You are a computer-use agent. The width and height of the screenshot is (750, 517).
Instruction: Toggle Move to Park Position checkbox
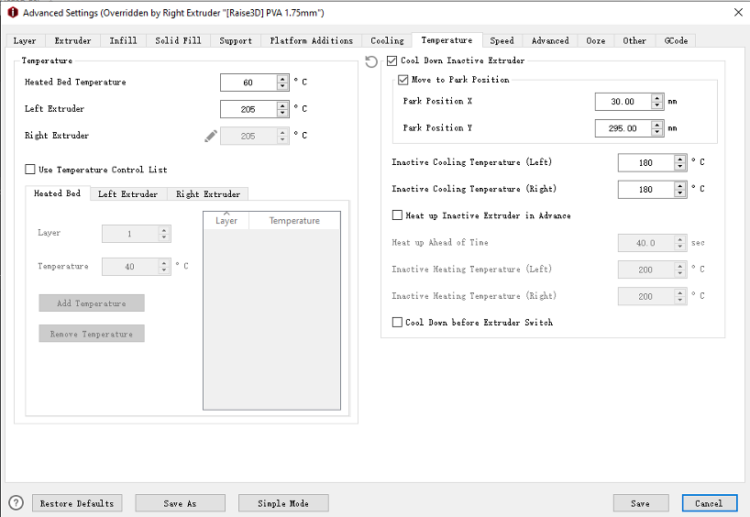403,80
